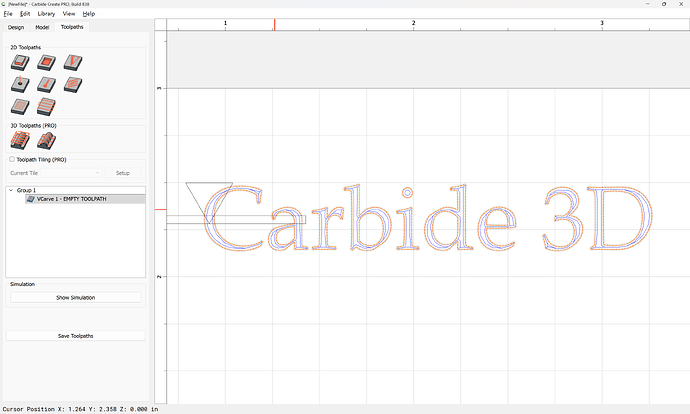Click the Setup button for tiling

point(123,173)
